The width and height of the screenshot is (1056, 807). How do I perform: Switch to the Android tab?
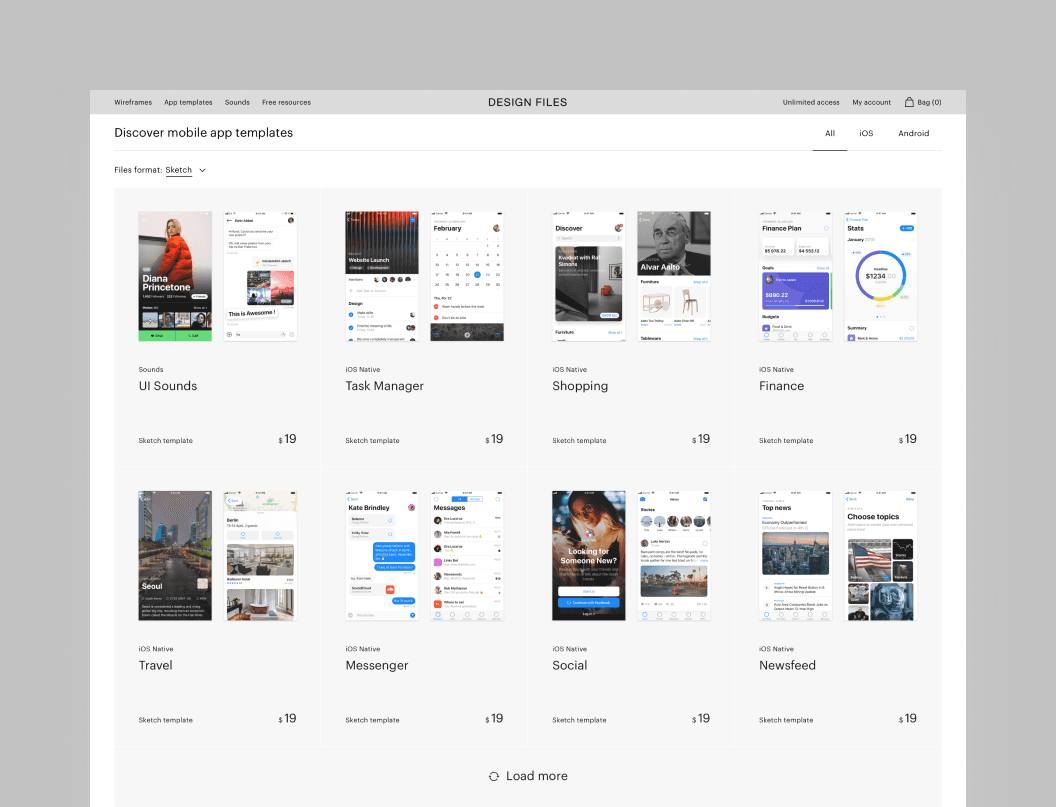[x=913, y=133]
